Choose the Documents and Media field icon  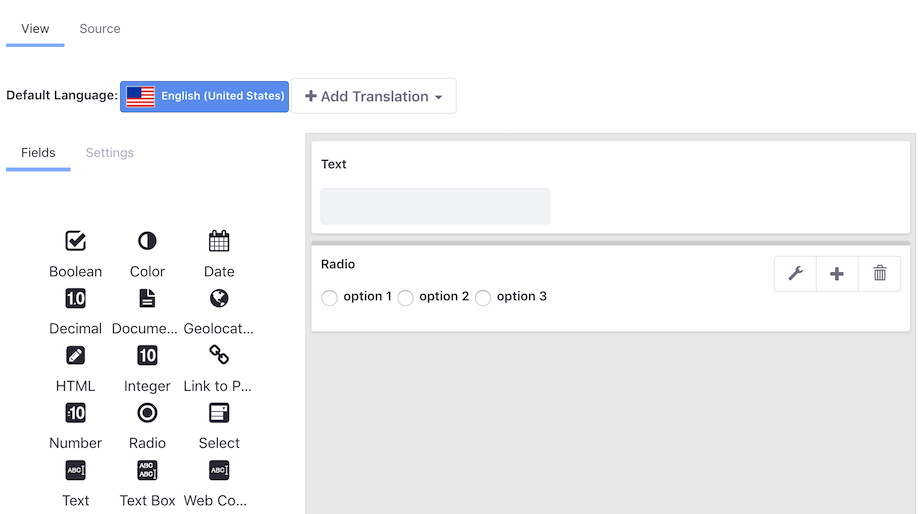tap(147, 298)
